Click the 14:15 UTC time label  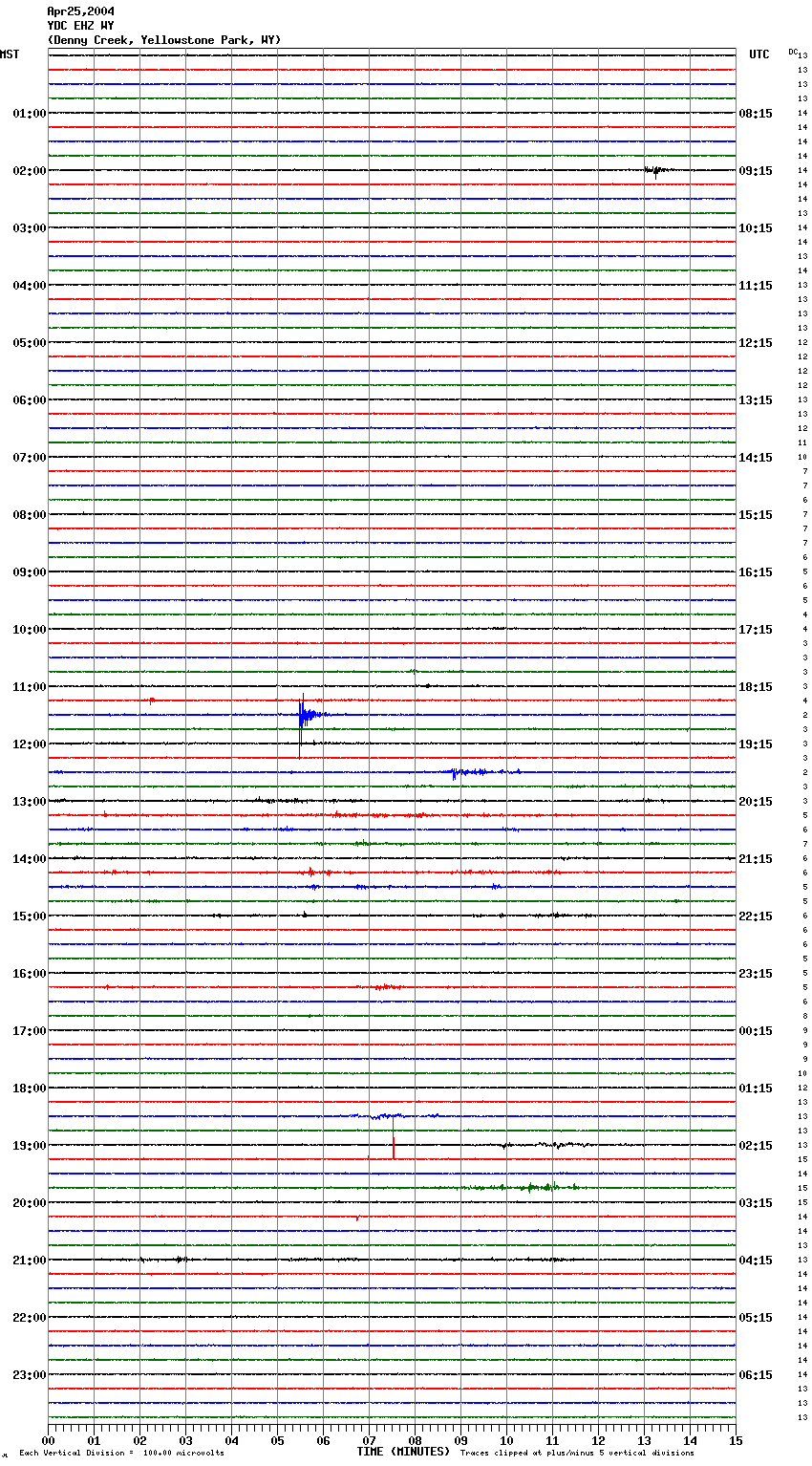point(756,458)
